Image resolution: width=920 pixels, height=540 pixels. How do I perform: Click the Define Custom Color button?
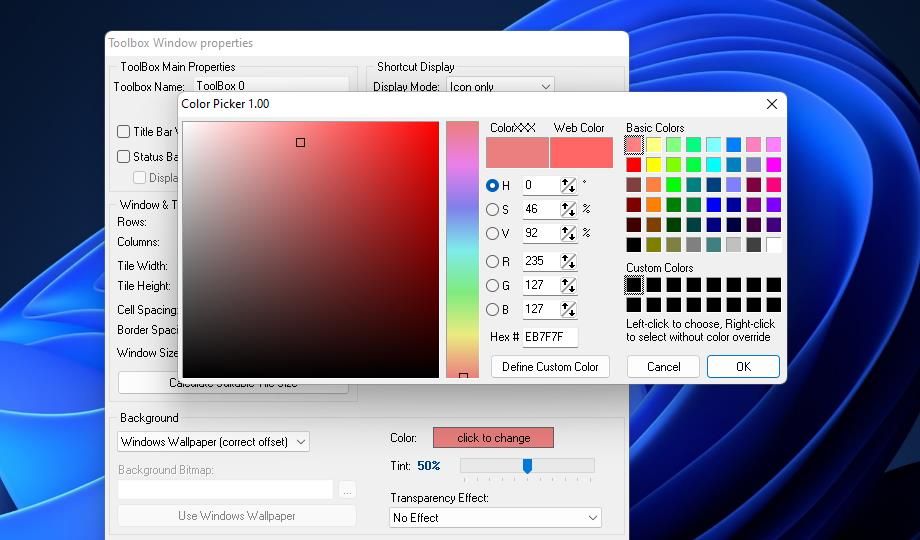tap(550, 367)
